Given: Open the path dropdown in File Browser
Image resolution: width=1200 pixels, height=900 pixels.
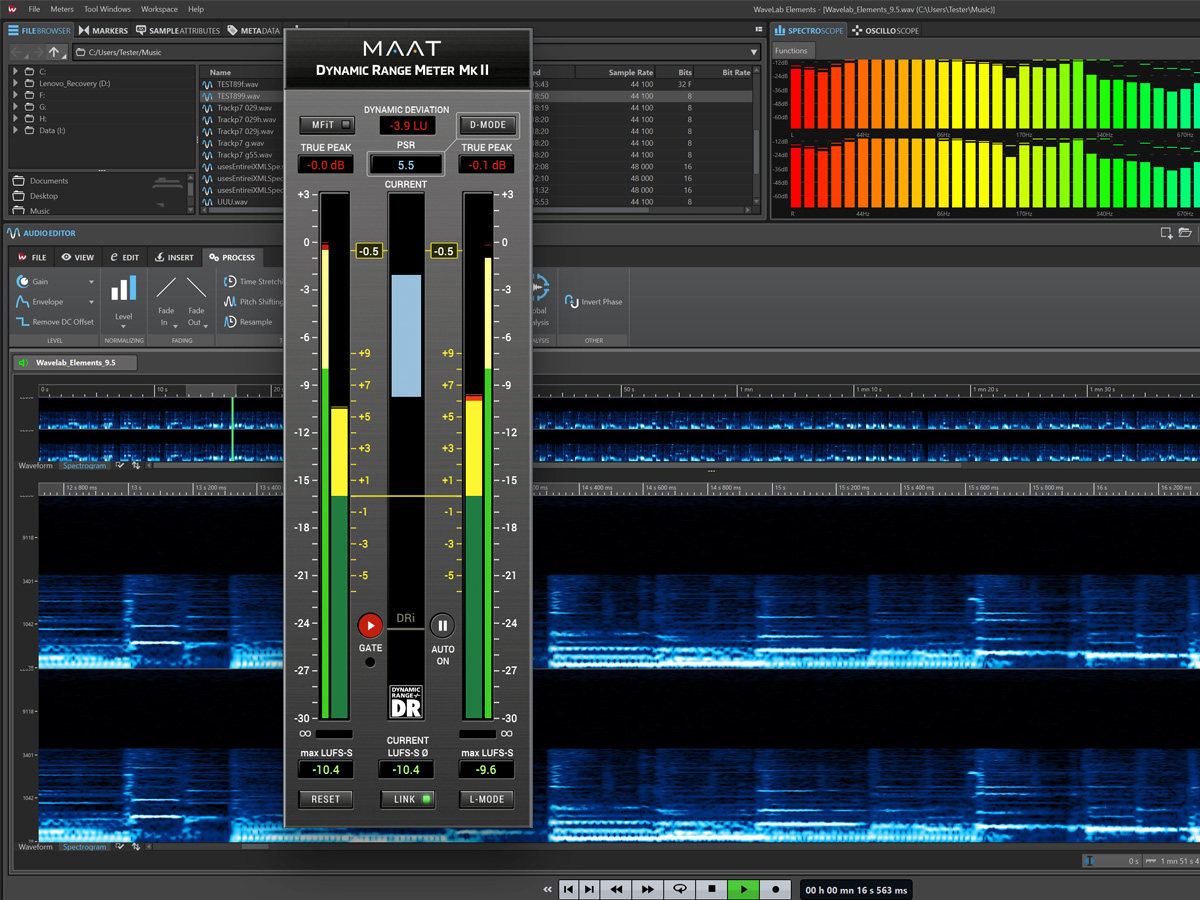Looking at the screenshot, I should click(x=754, y=52).
